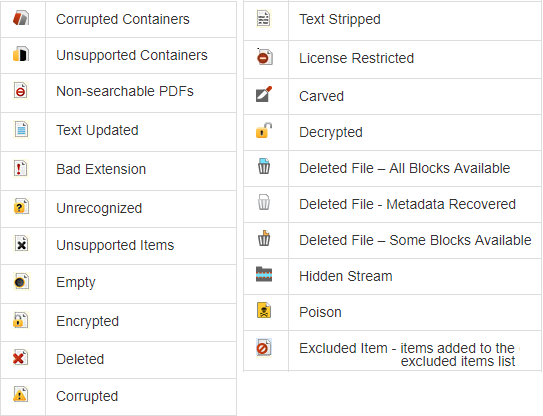Select the Non-searchable PDFs icon
The image size is (543, 416).
(21, 91)
